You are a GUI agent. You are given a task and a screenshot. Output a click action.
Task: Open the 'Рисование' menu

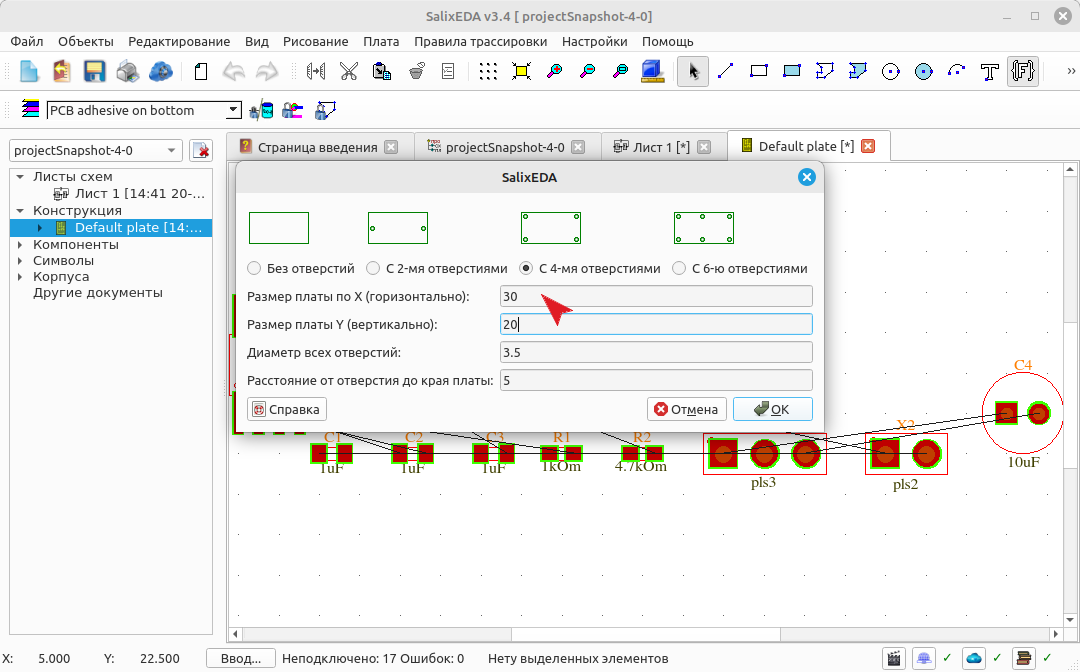tap(315, 41)
